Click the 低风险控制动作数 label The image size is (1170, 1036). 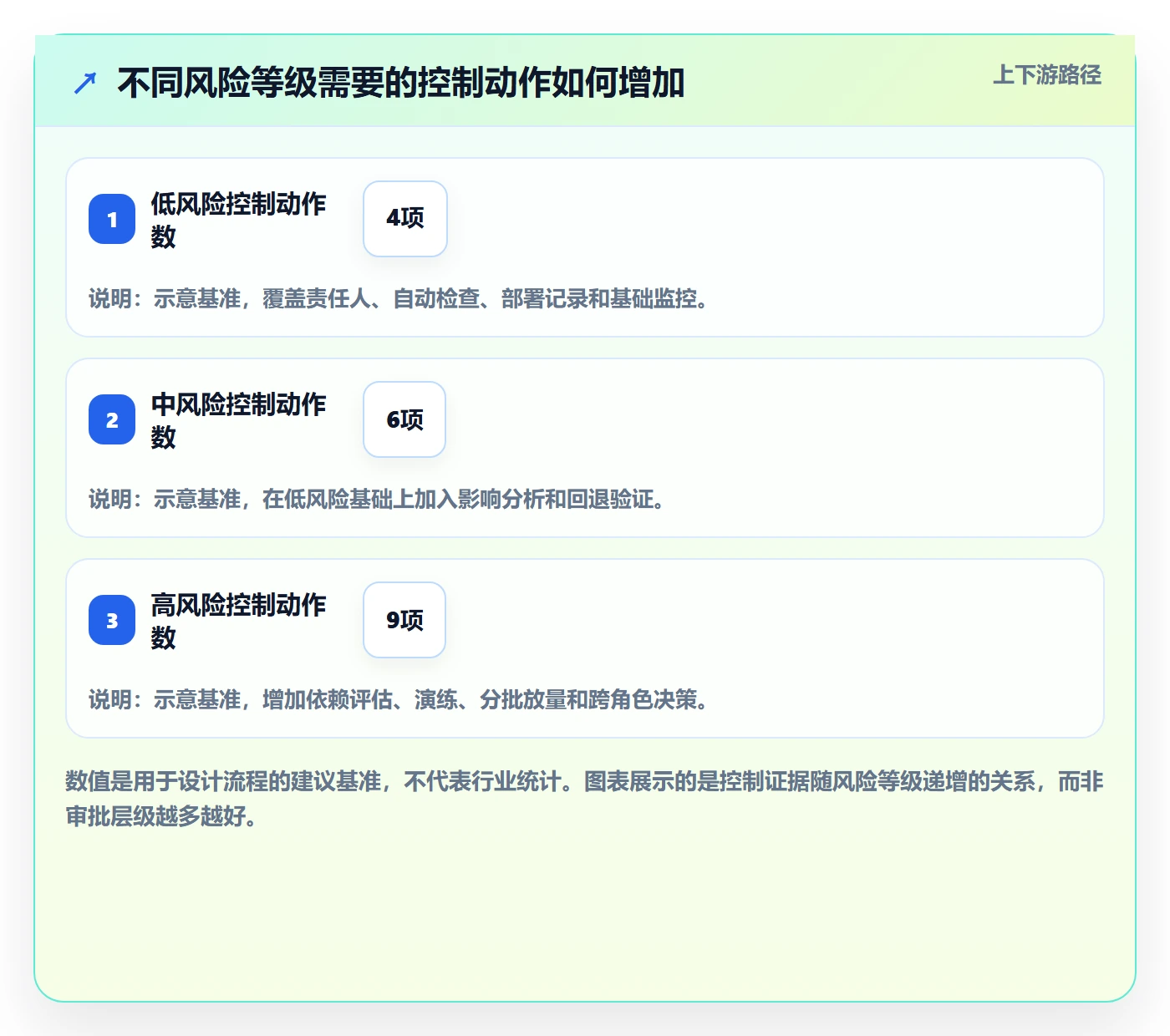tap(238, 220)
